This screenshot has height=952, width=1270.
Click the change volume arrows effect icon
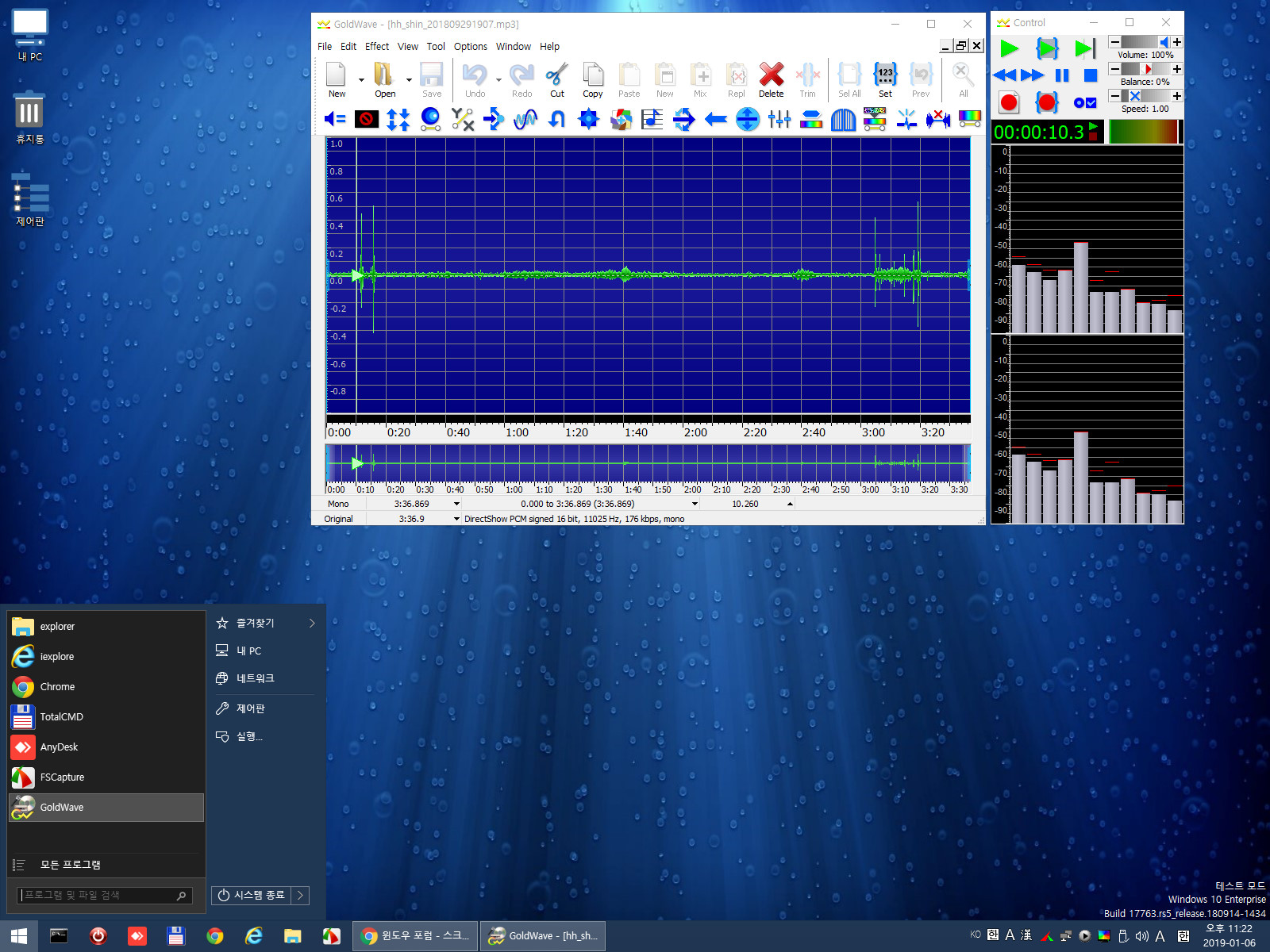pos(398,119)
